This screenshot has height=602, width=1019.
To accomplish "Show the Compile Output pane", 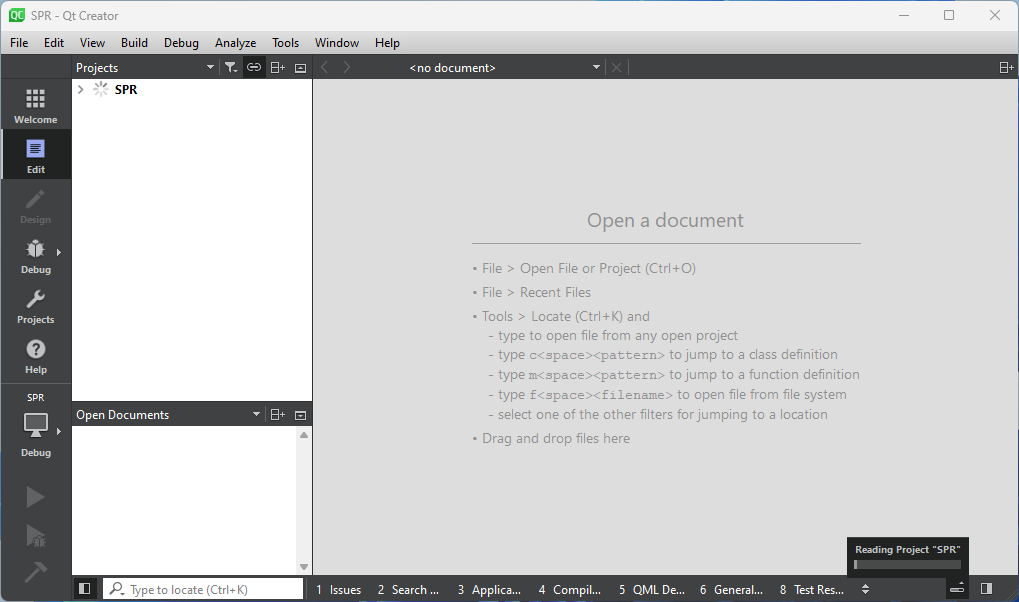I will 570,590.
